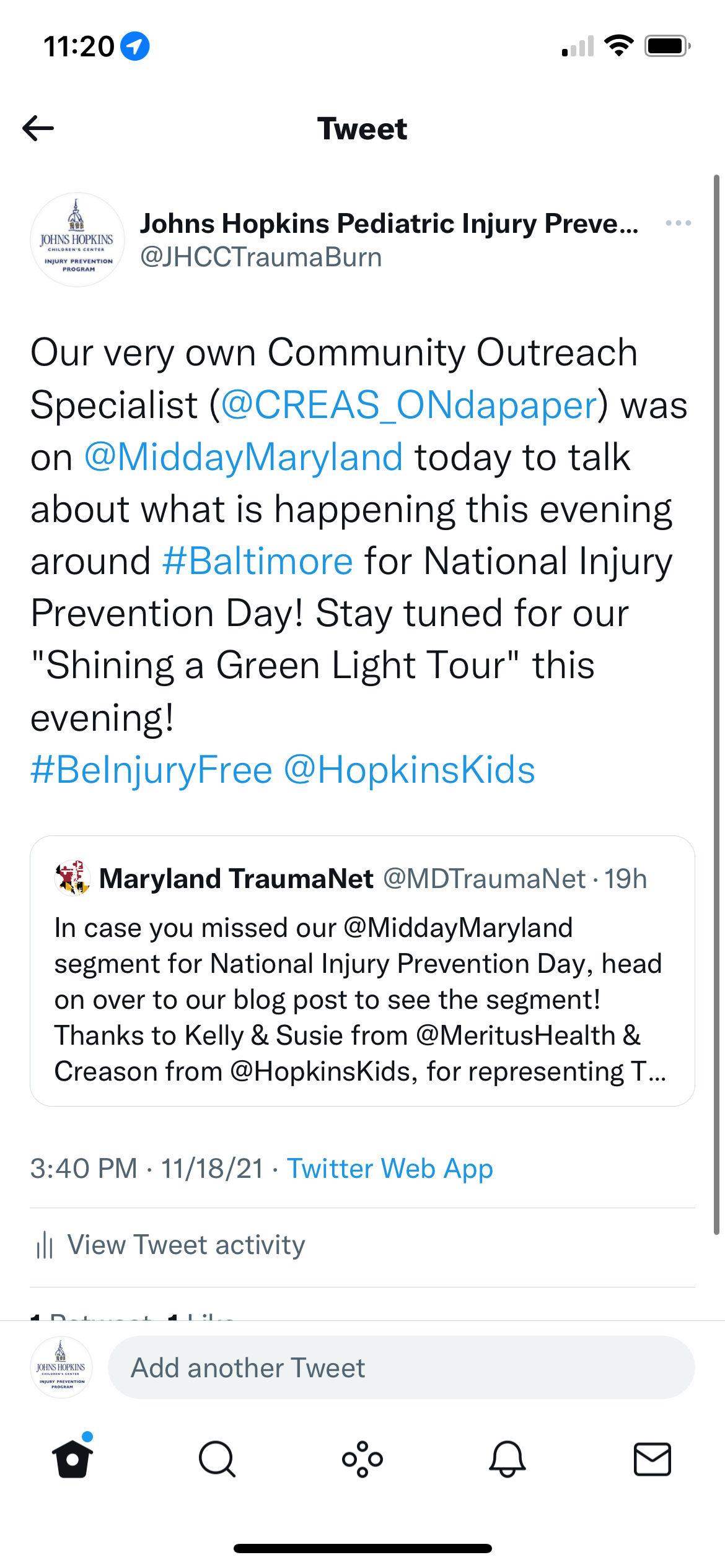725x1568 pixels.
Task: Open the quoted Maryland TraumaNet tweet
Action: pyautogui.click(x=362, y=971)
